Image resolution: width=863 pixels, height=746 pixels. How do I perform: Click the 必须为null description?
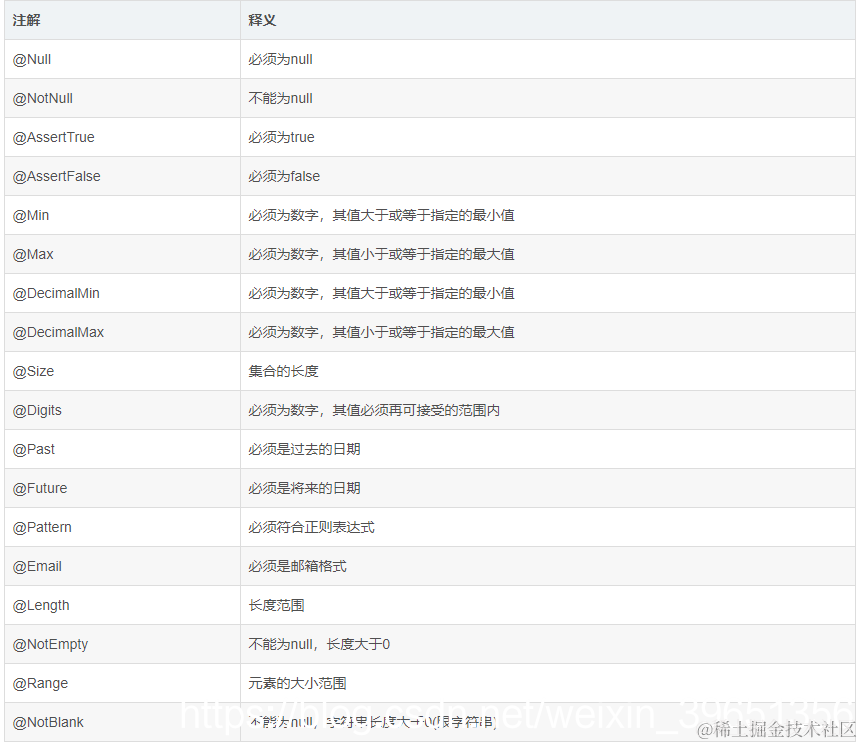click(x=280, y=59)
